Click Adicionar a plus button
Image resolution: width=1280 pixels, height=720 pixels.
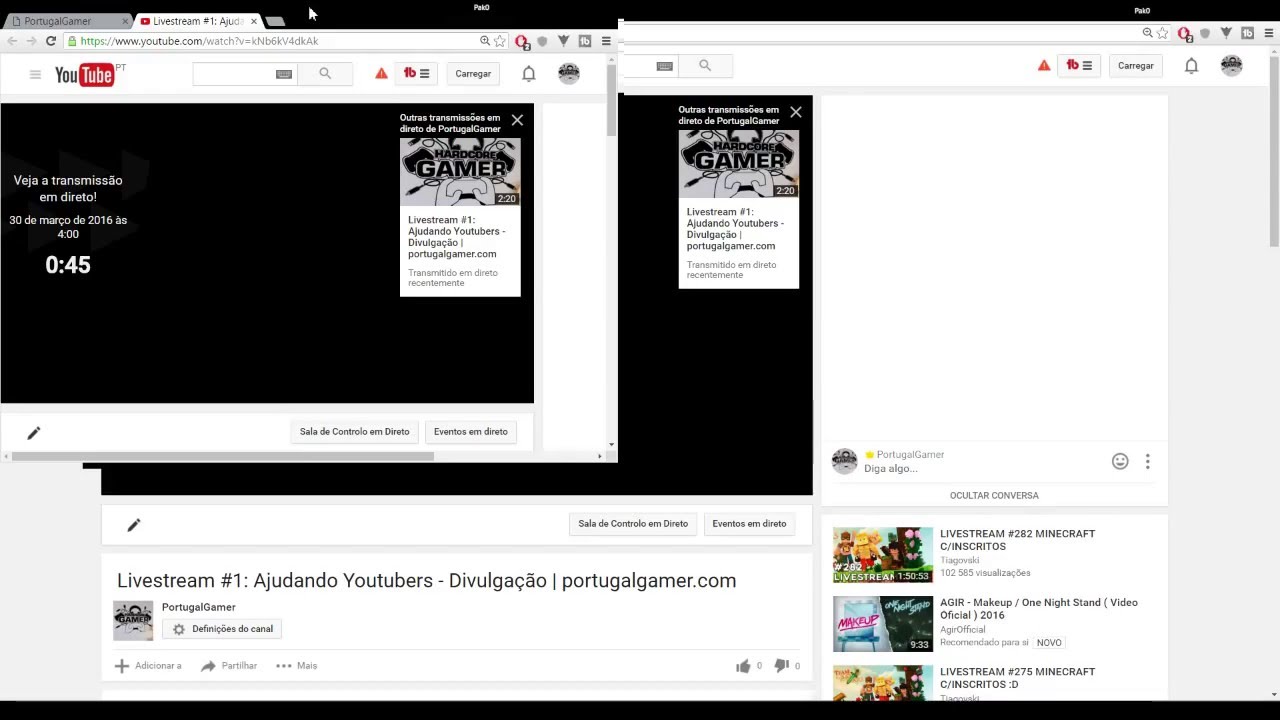pyautogui.click(x=148, y=666)
